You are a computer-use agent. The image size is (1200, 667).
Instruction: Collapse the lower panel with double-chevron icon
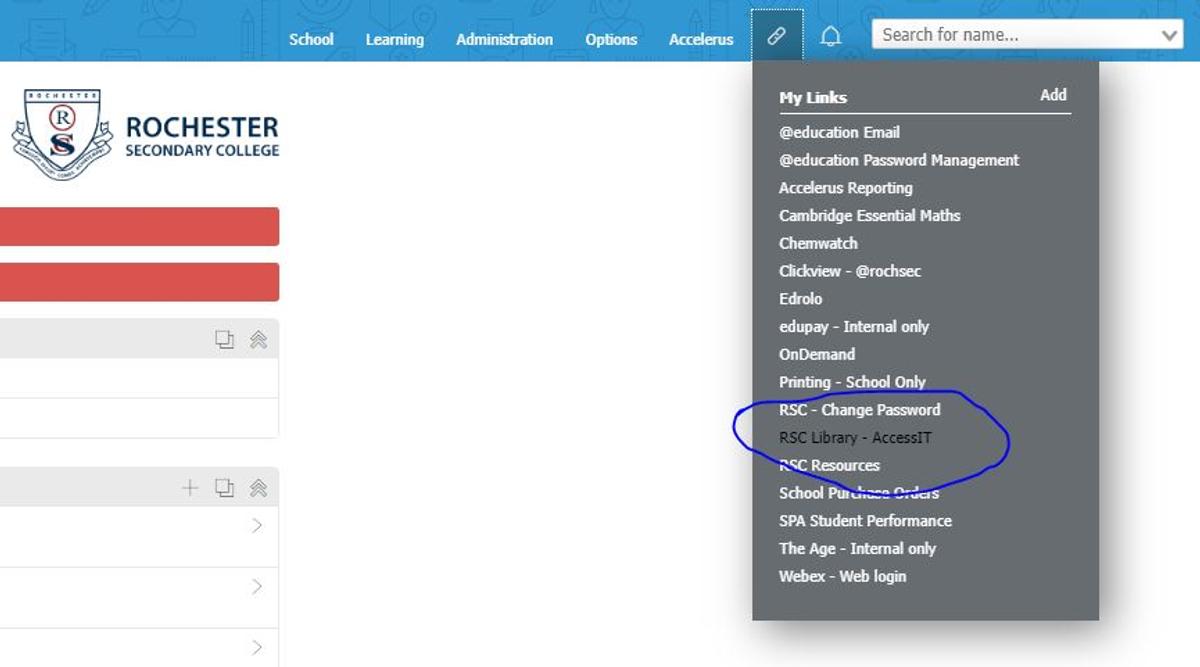click(258, 488)
